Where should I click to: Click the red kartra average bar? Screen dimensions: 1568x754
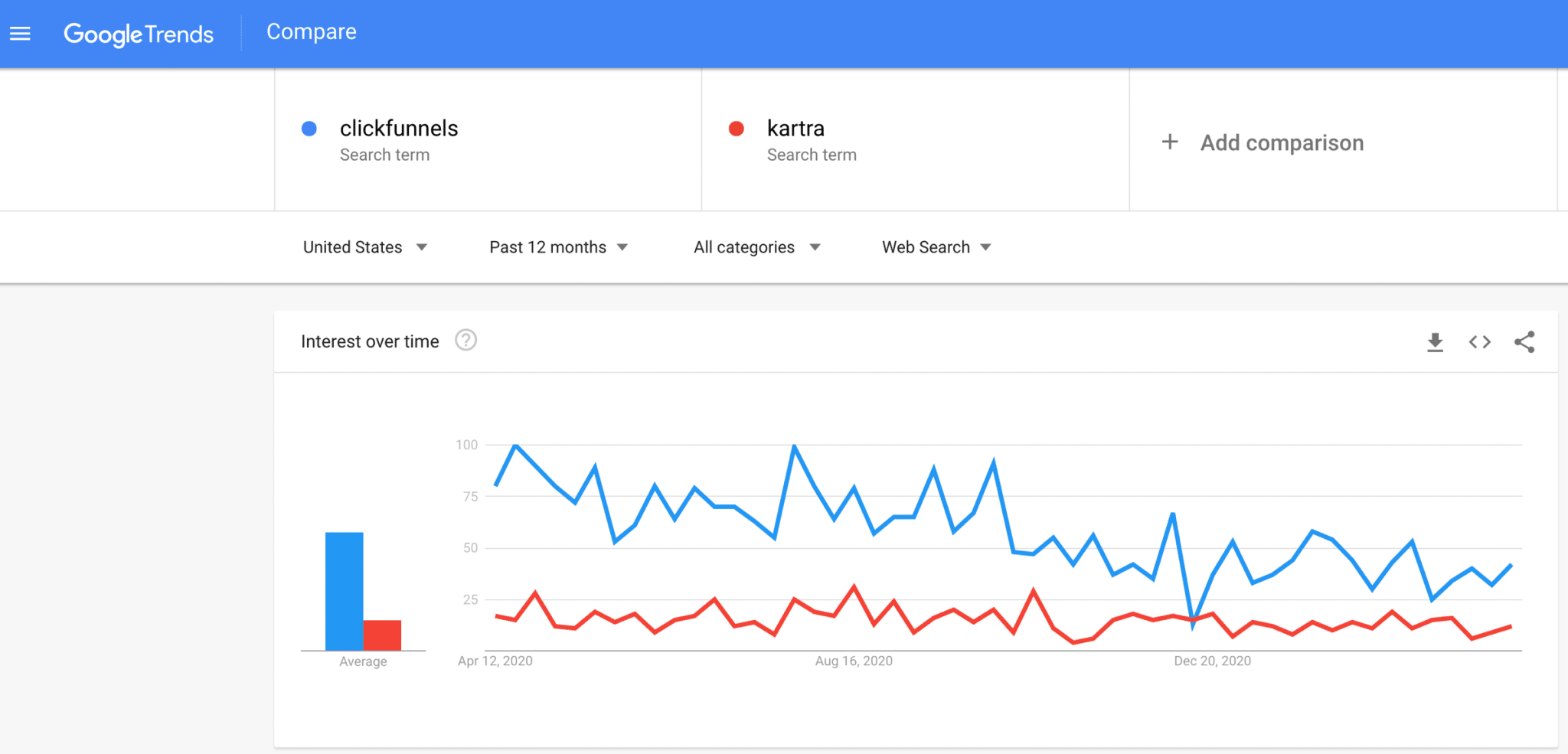(x=382, y=635)
